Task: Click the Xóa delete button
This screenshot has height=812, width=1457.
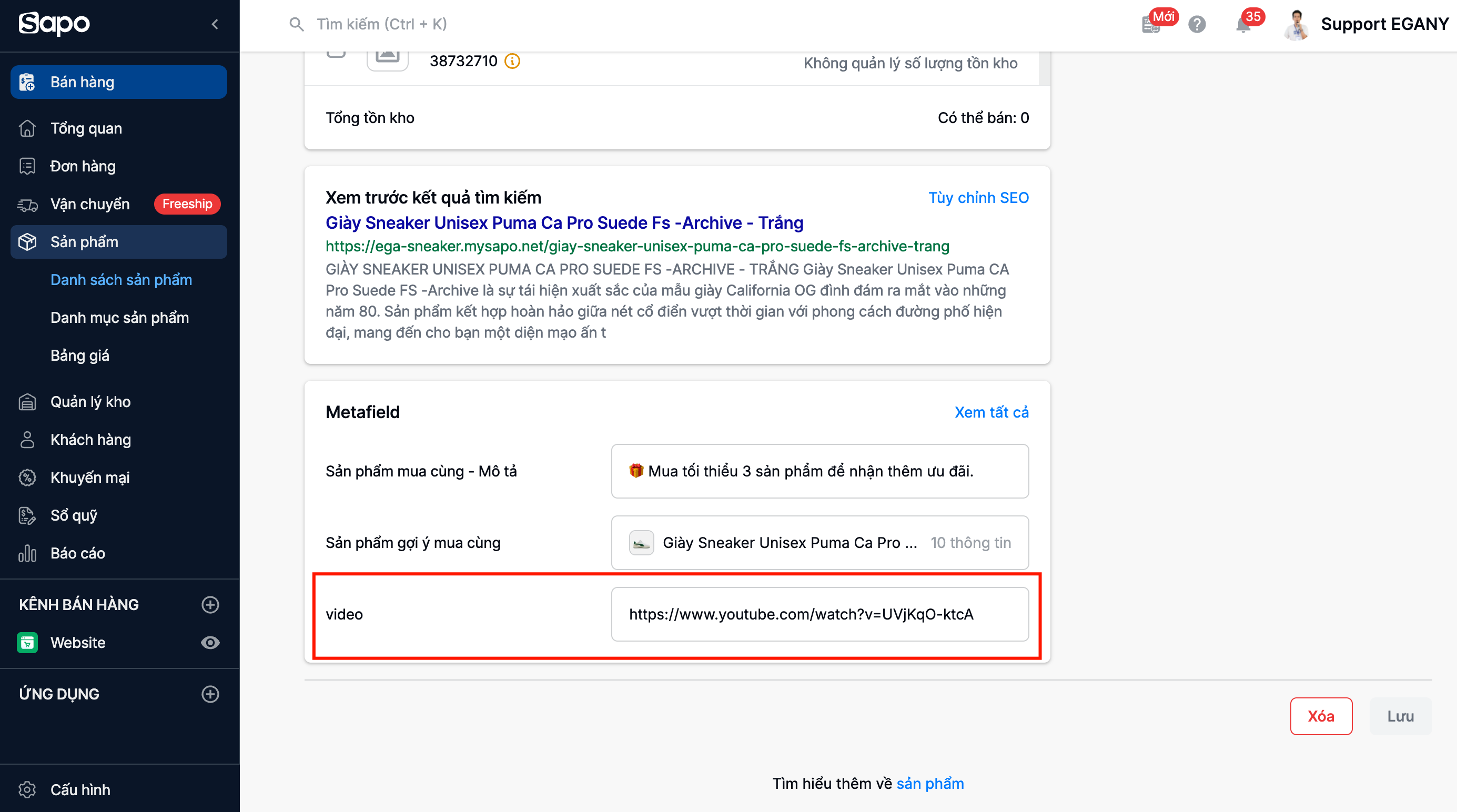Action: click(x=1321, y=716)
